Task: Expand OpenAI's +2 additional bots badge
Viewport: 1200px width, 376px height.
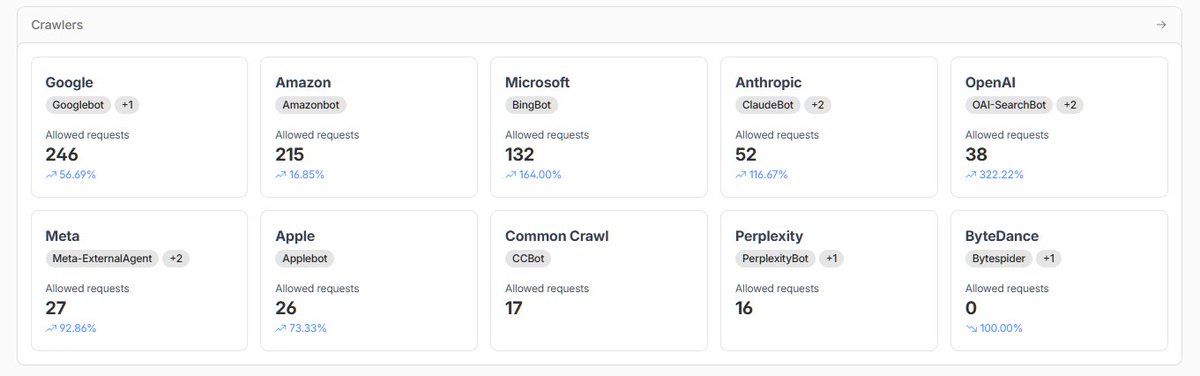Action: coord(1070,104)
